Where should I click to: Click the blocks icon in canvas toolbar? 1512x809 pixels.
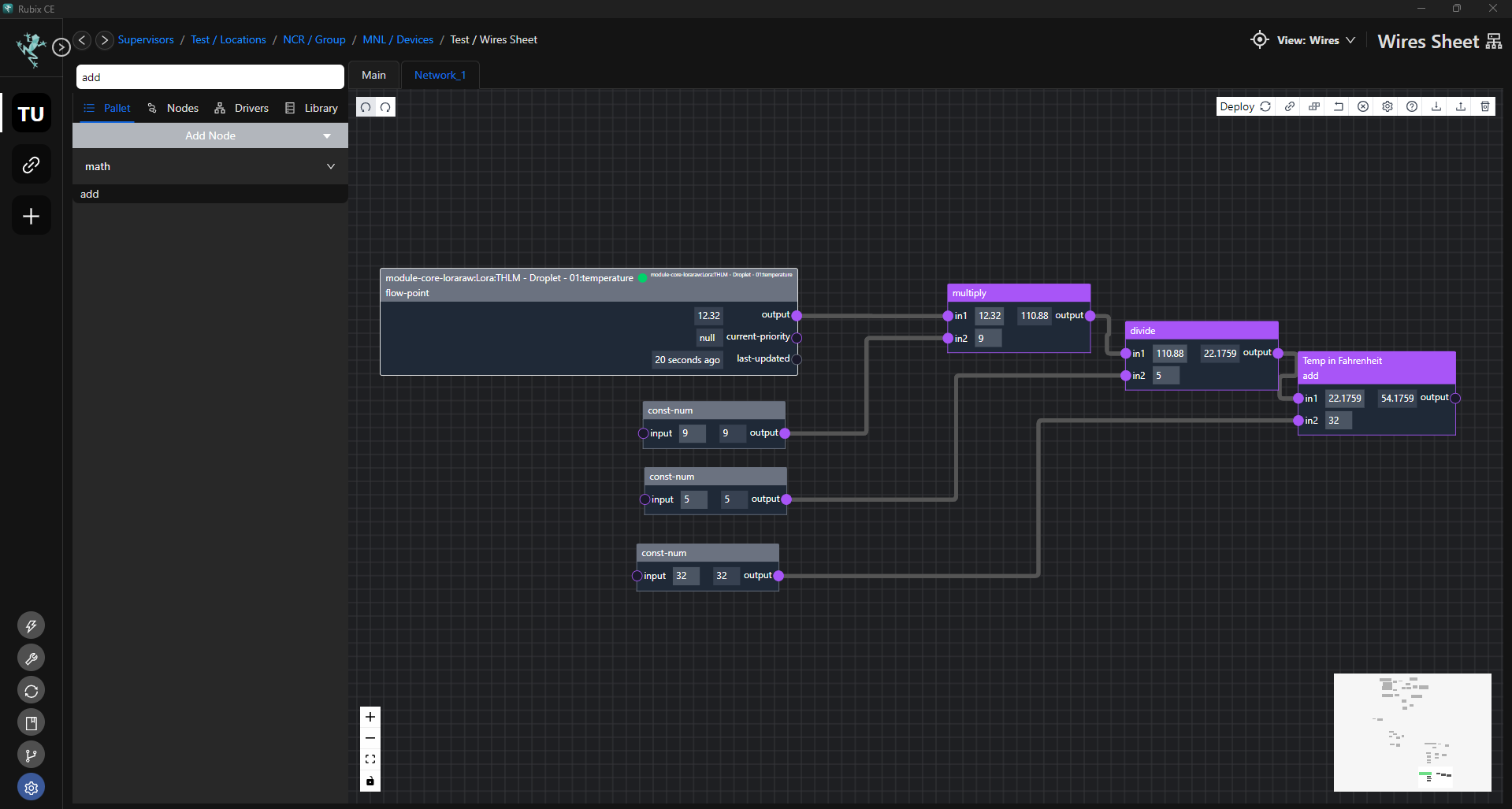click(x=1314, y=106)
